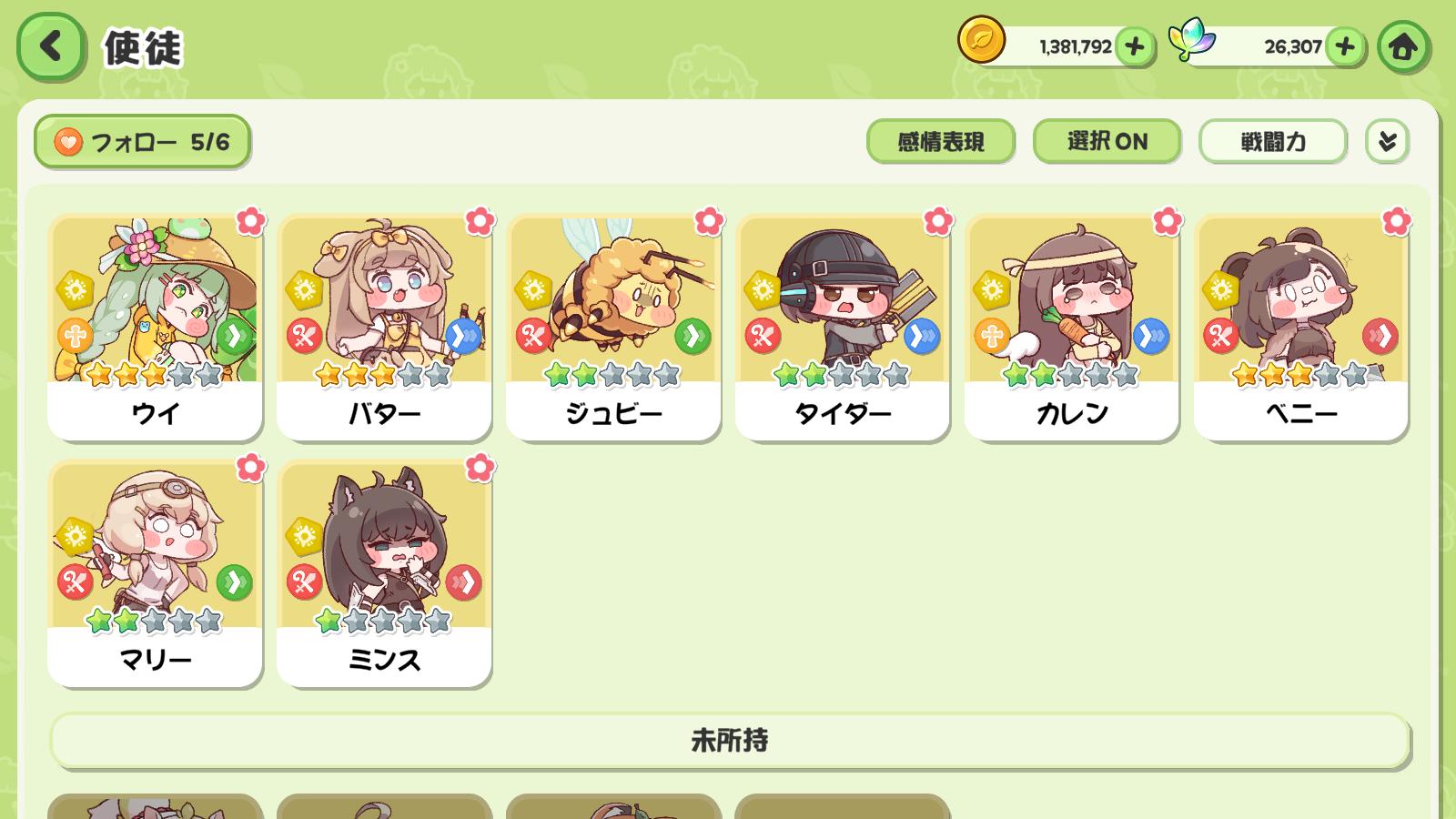Click the gold coin currency icon
1456x819 pixels.
pyautogui.click(x=981, y=41)
